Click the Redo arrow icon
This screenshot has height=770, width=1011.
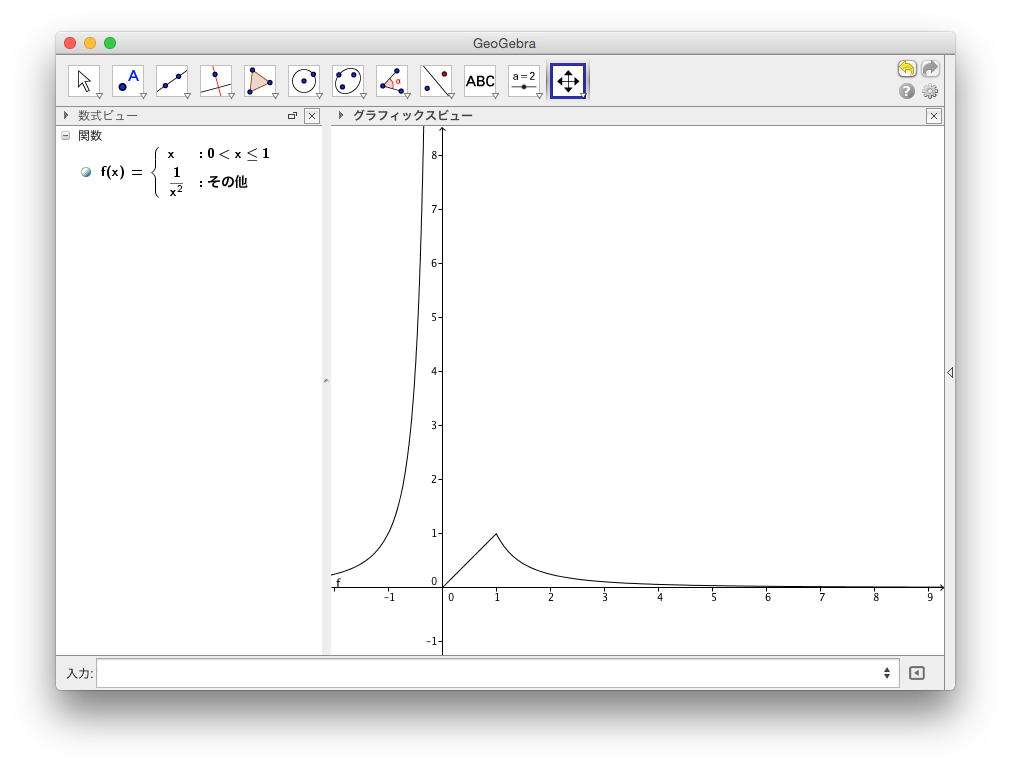point(930,68)
